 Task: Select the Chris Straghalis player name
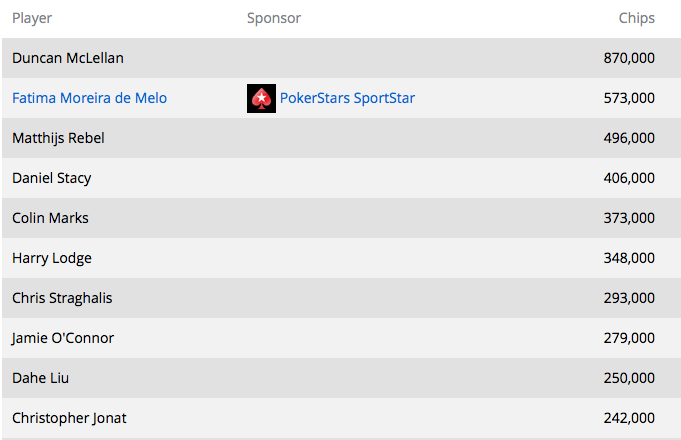(62, 298)
